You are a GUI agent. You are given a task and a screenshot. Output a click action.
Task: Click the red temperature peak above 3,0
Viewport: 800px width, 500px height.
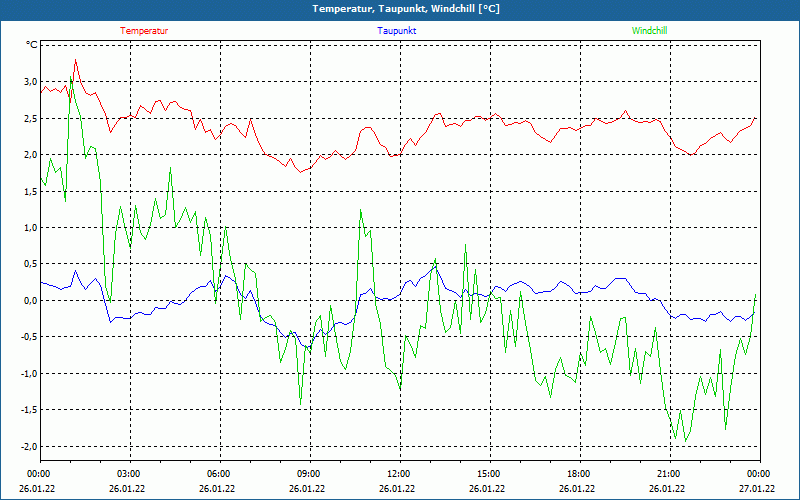point(76,60)
